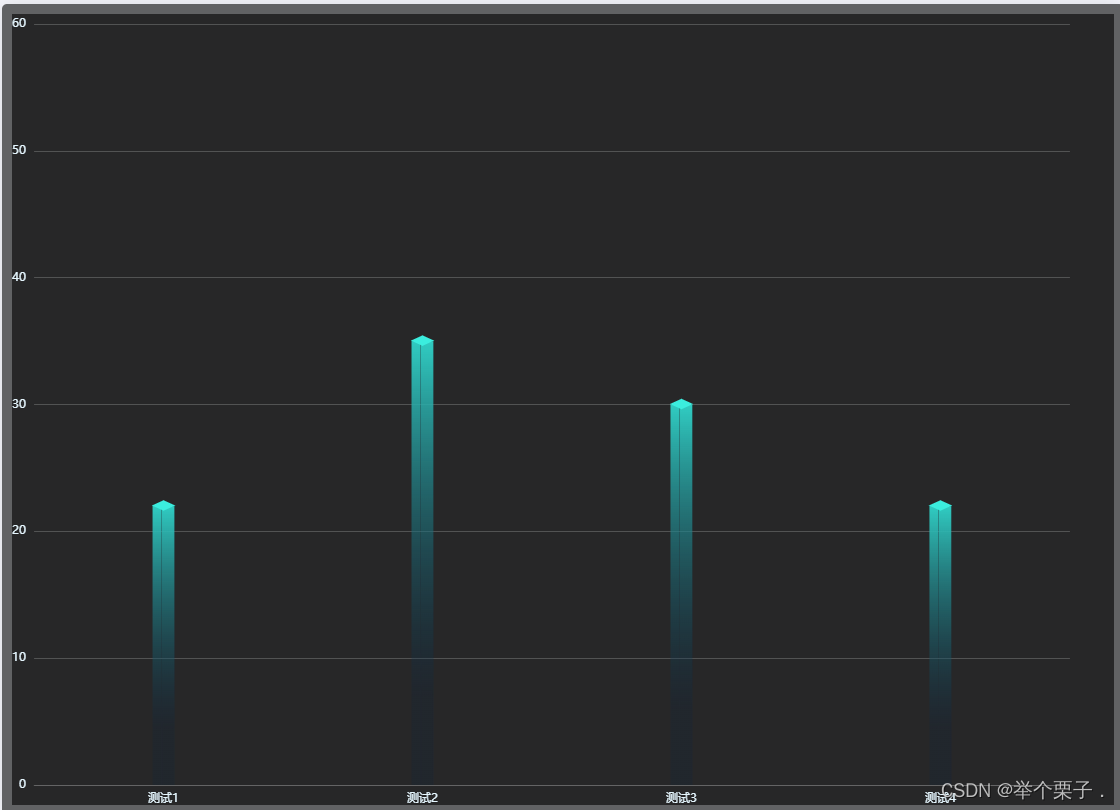Click the bar above 测试1

pos(163,640)
